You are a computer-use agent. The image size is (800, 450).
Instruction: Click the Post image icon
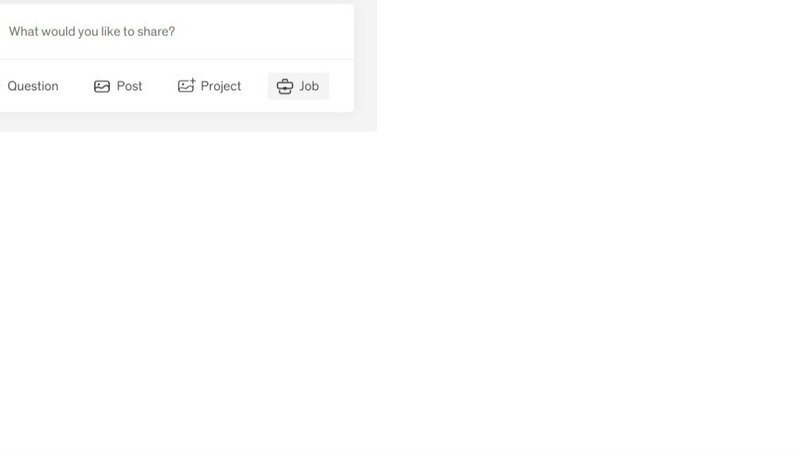pos(102,87)
